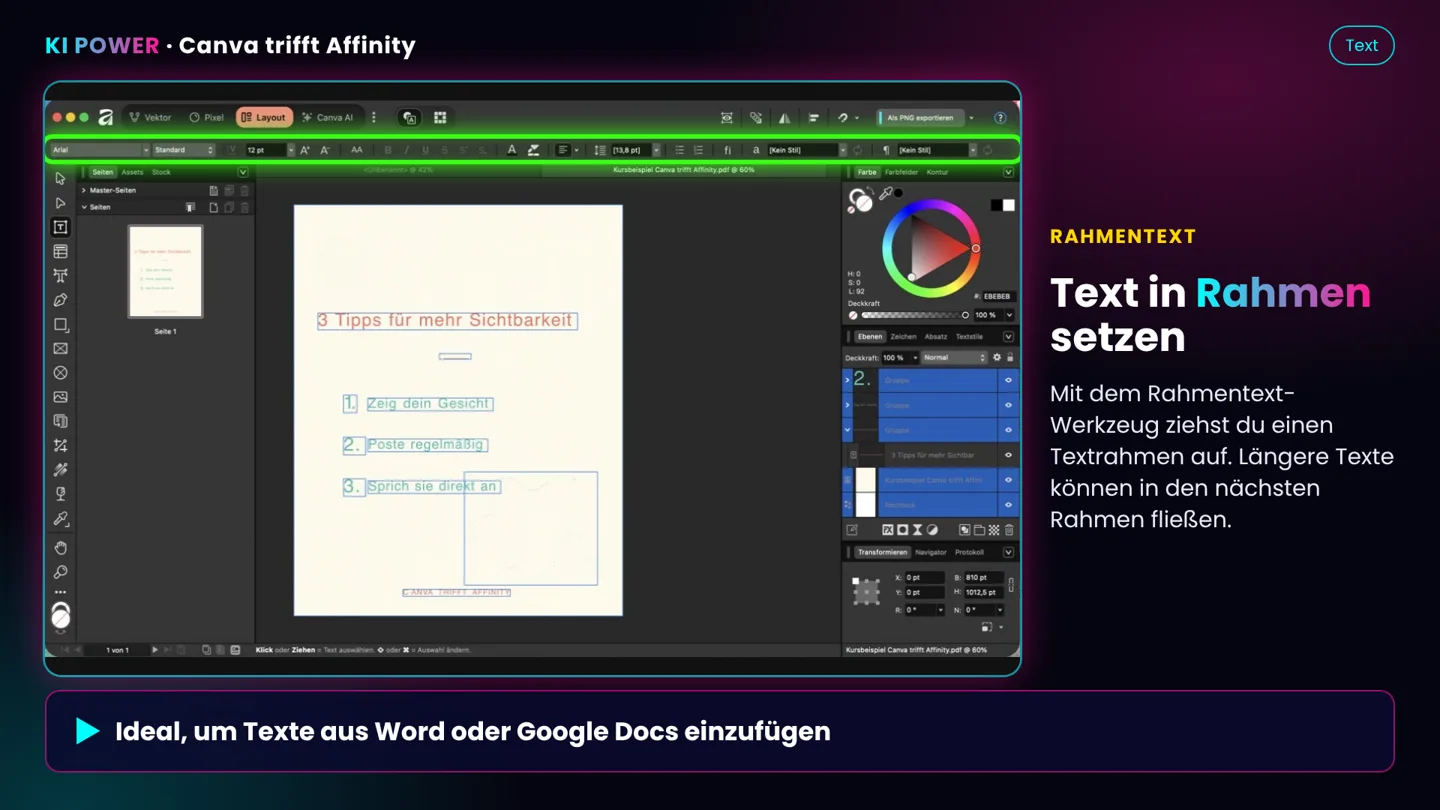Select the Move tool arrow

[60, 179]
